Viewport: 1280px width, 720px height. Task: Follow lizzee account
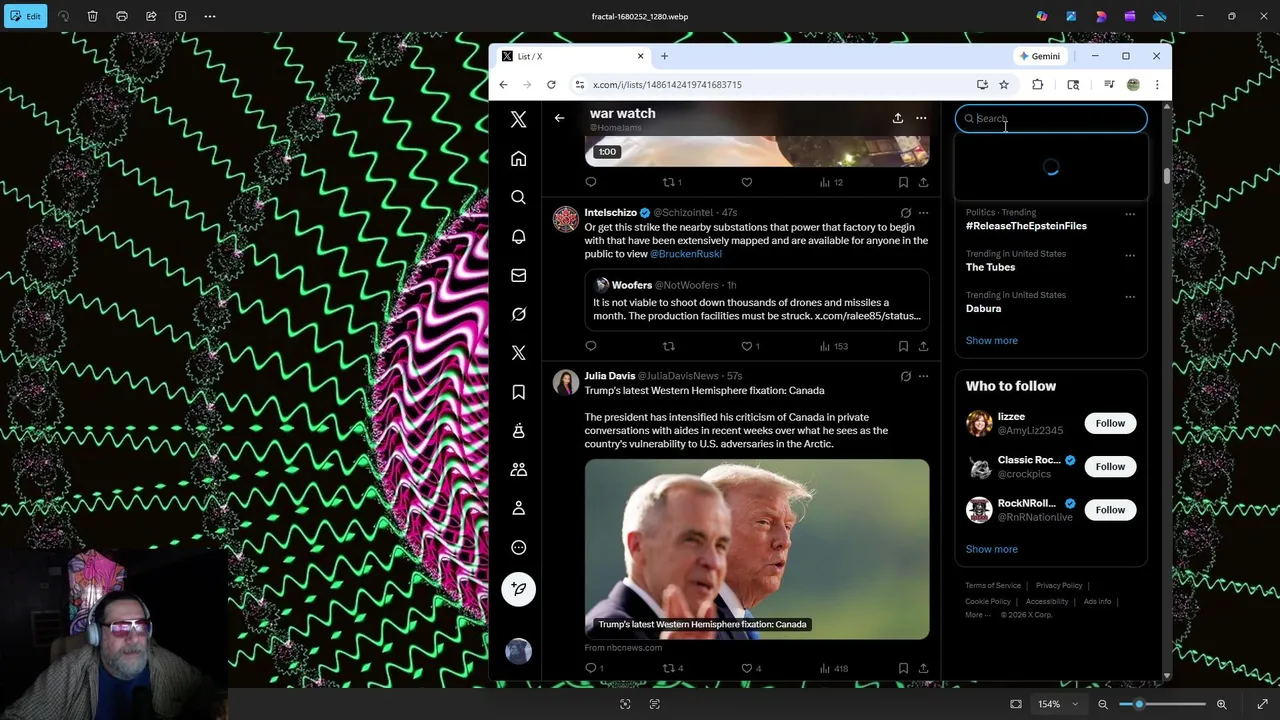[x=1110, y=423]
